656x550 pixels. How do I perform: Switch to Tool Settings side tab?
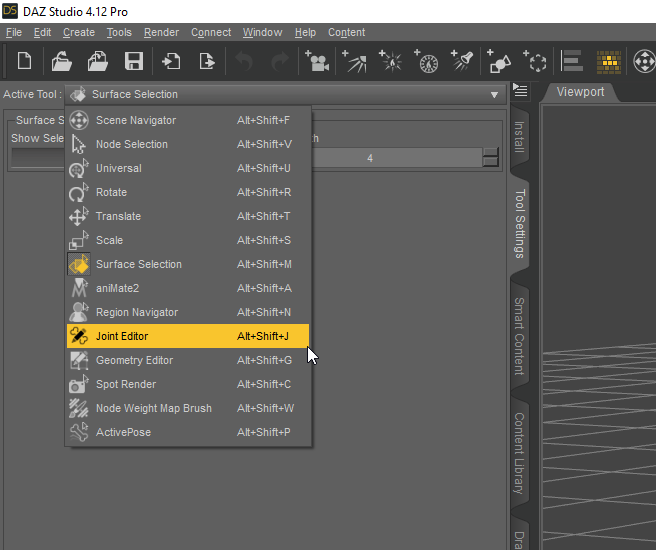tap(519, 223)
